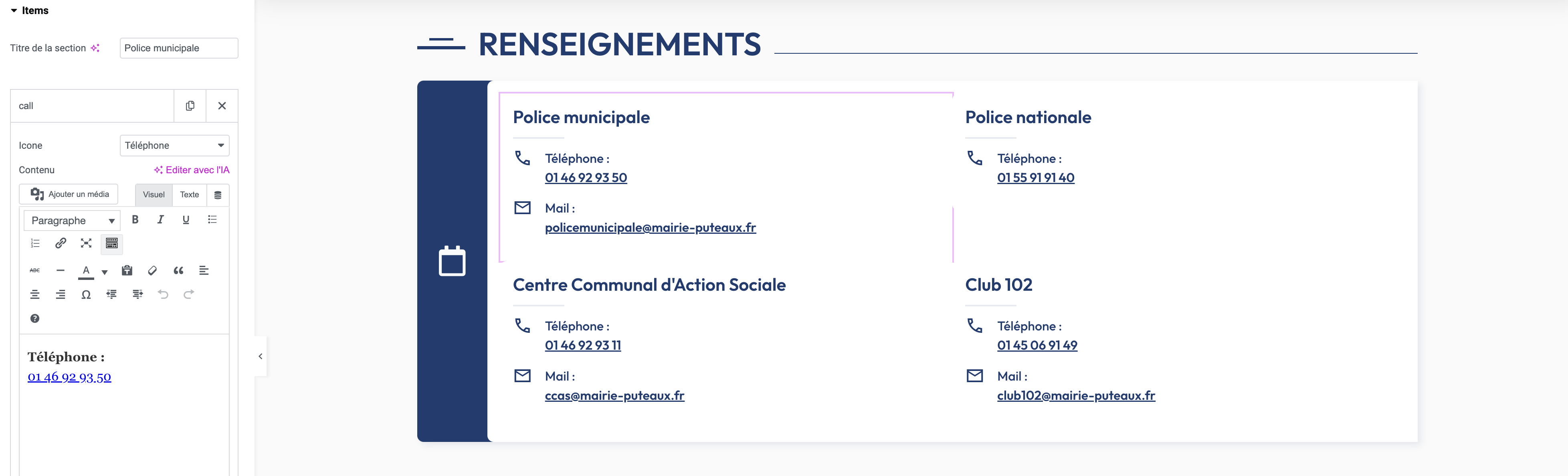
Task: Toggle strikethrough formatting
Action: [x=35, y=270]
